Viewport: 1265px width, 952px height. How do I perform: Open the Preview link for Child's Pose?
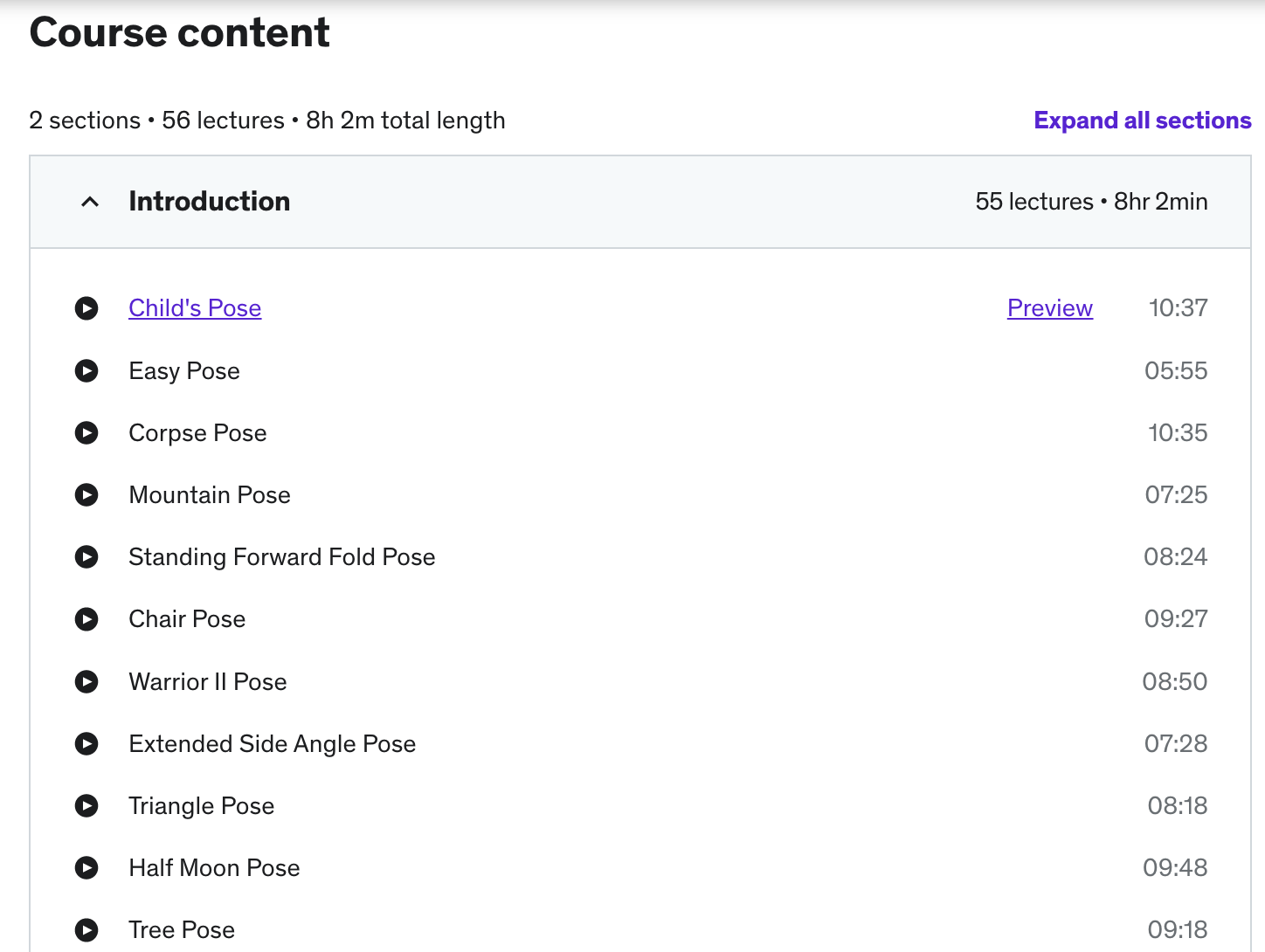click(x=1050, y=308)
